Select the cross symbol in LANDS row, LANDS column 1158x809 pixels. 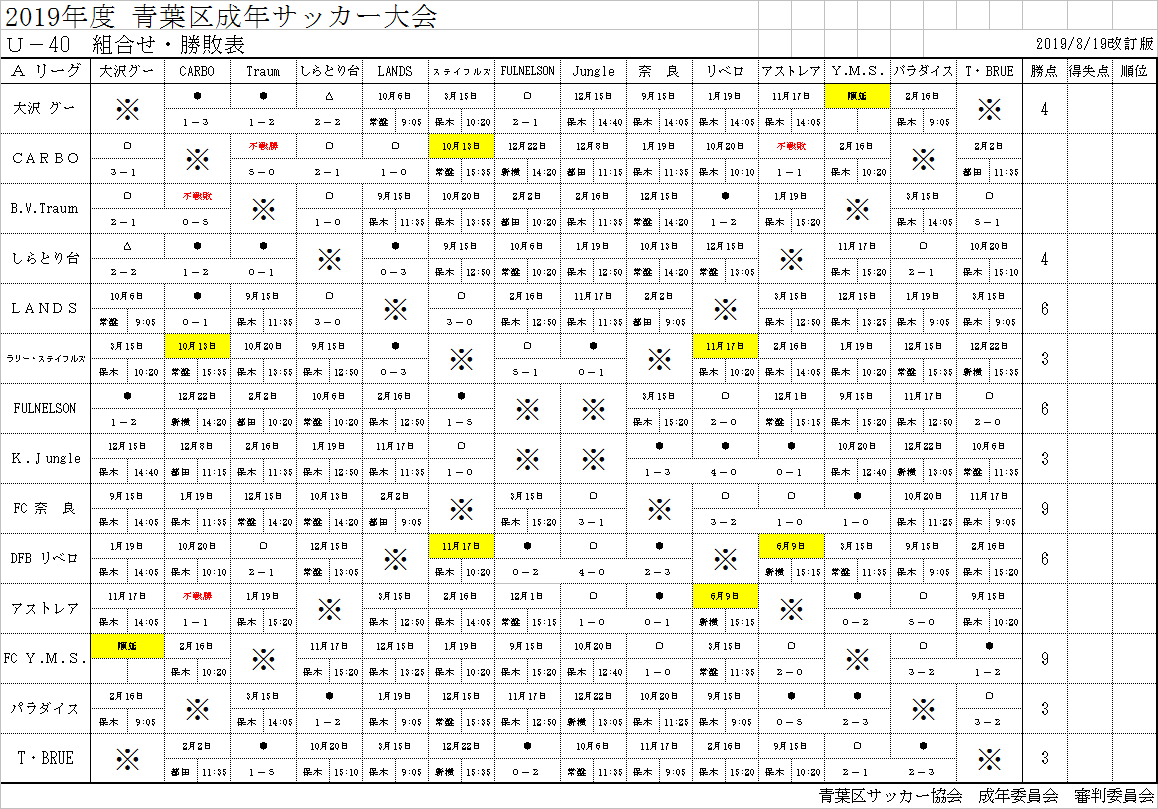395,308
